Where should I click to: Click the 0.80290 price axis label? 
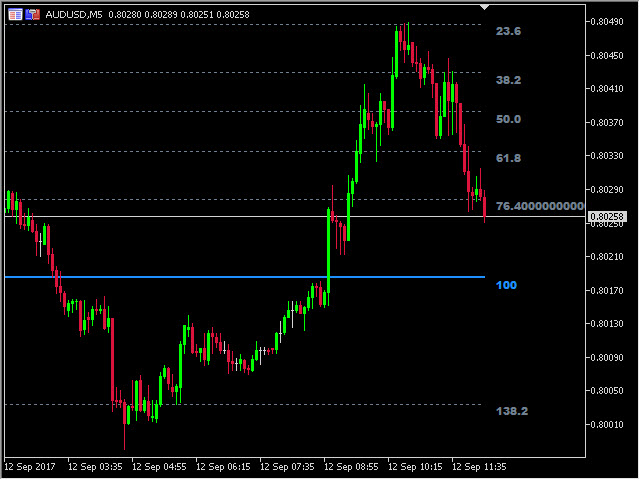(x=607, y=190)
